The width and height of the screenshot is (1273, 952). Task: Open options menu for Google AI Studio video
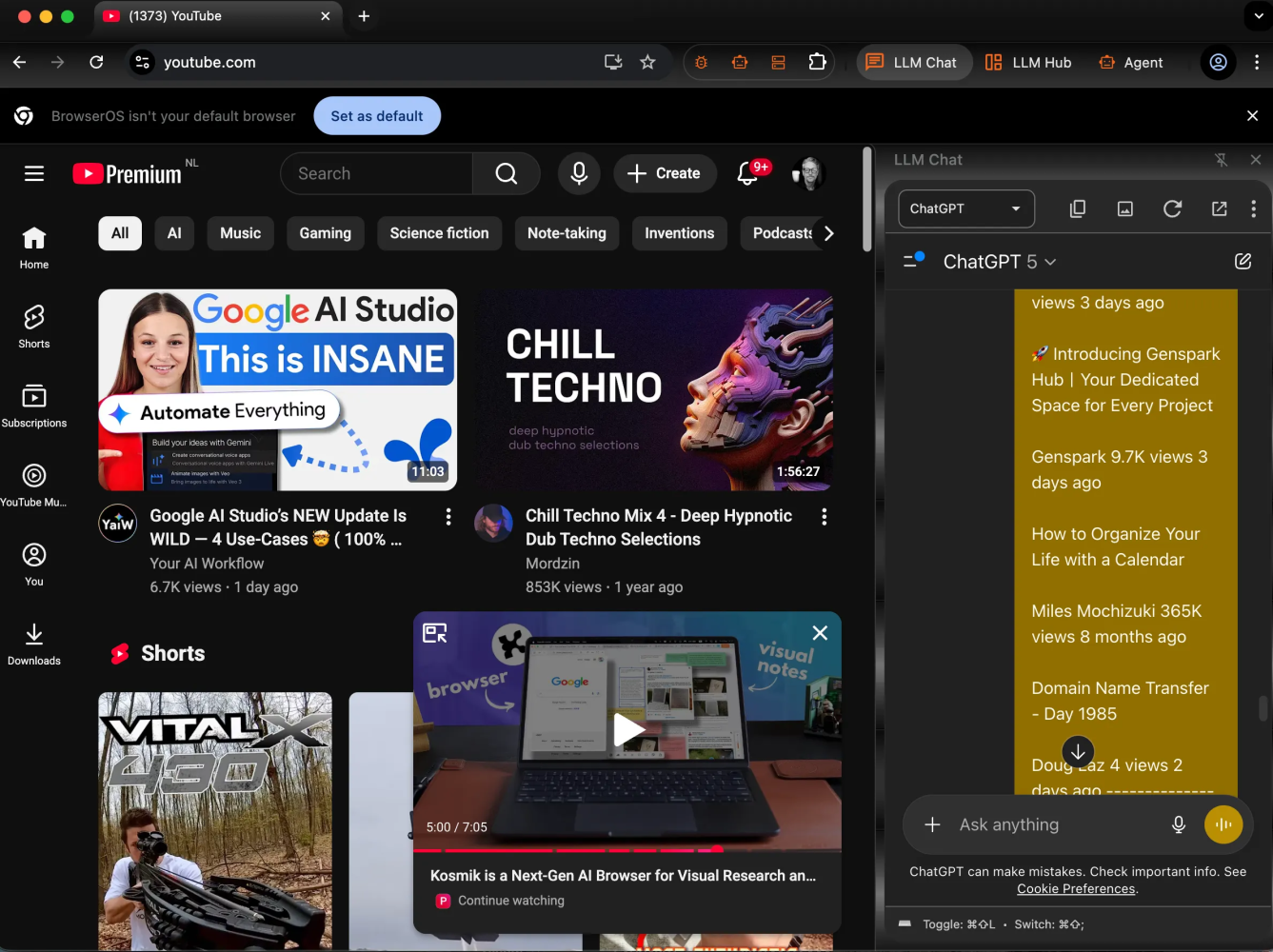pos(448,516)
